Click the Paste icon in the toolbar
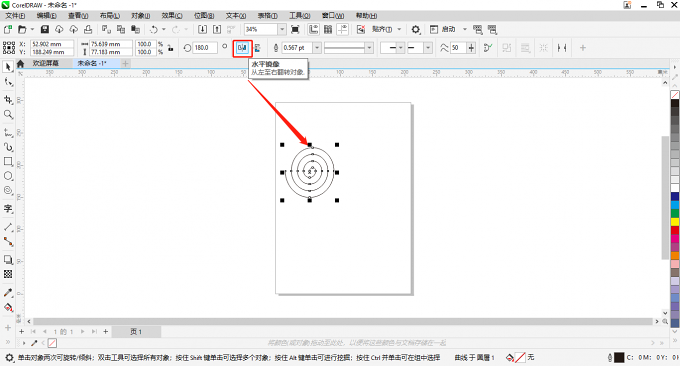Screen dimensions: 680x366 [x=136, y=29]
